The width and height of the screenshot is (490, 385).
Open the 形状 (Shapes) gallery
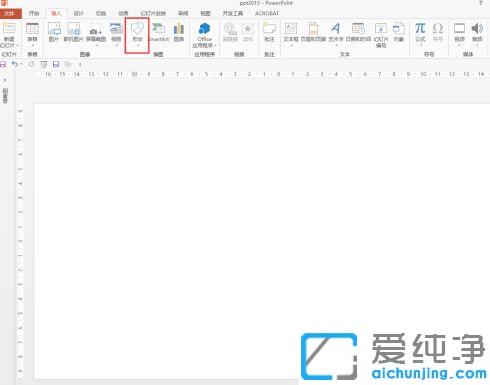coord(137,34)
